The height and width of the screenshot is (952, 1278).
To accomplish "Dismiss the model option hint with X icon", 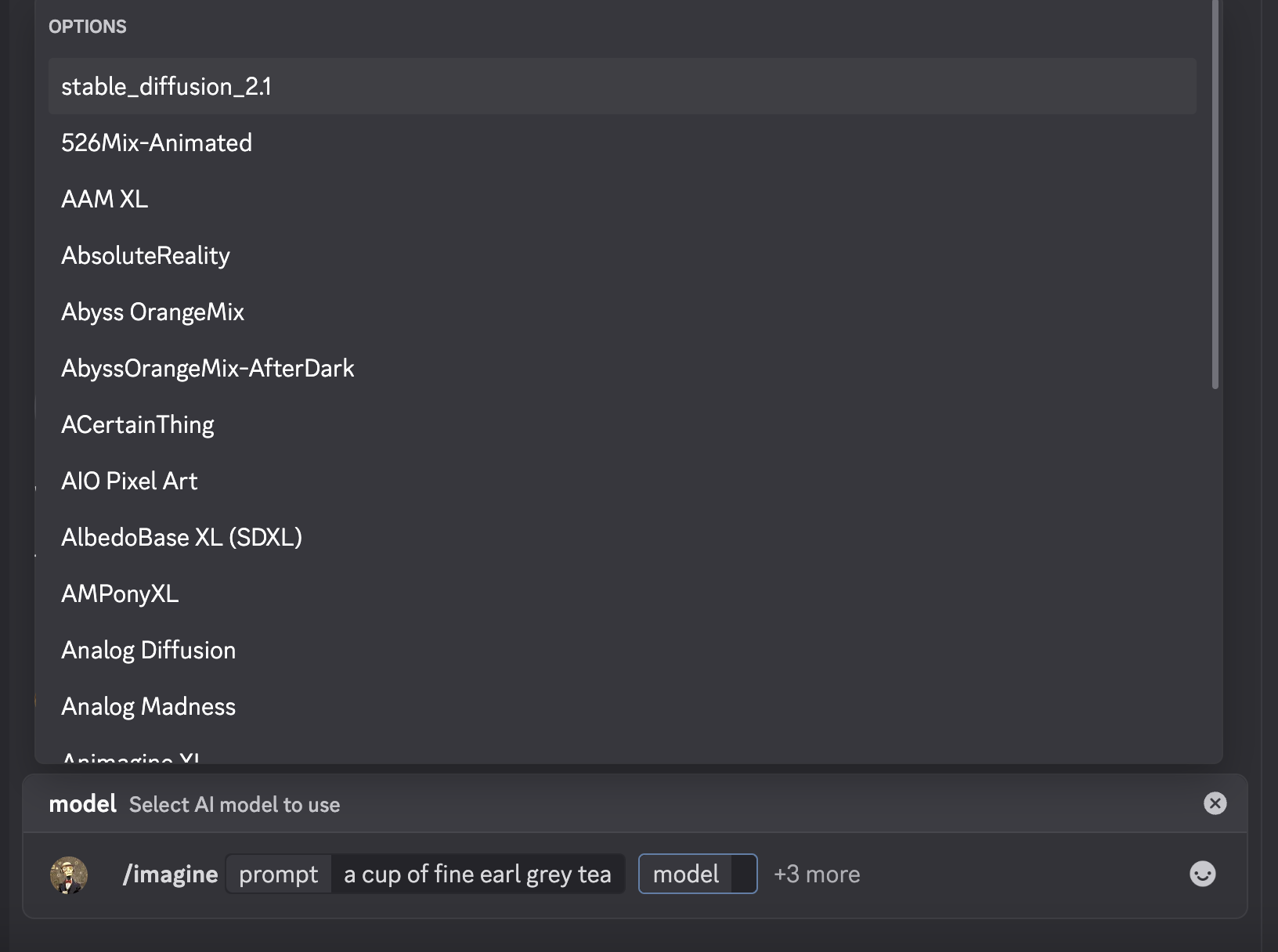I will pyautogui.click(x=1215, y=803).
